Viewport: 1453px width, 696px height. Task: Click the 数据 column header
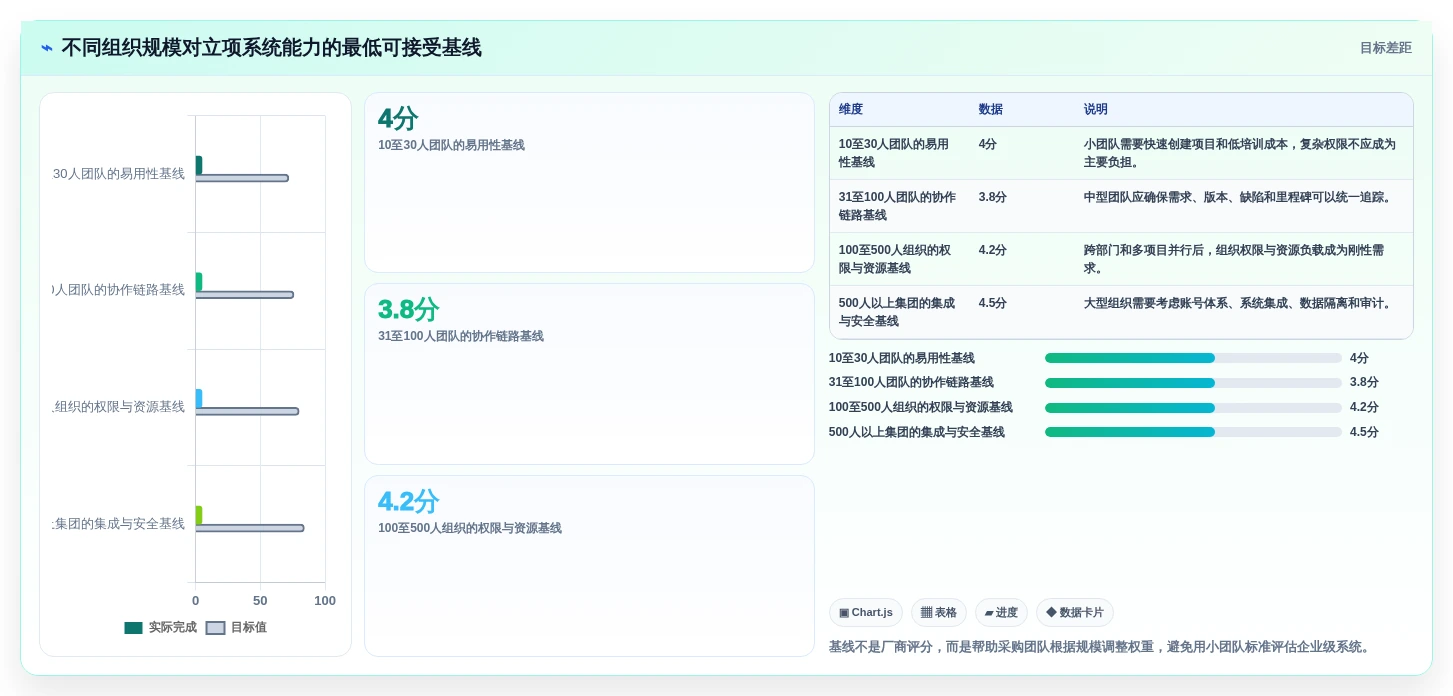[991, 110]
